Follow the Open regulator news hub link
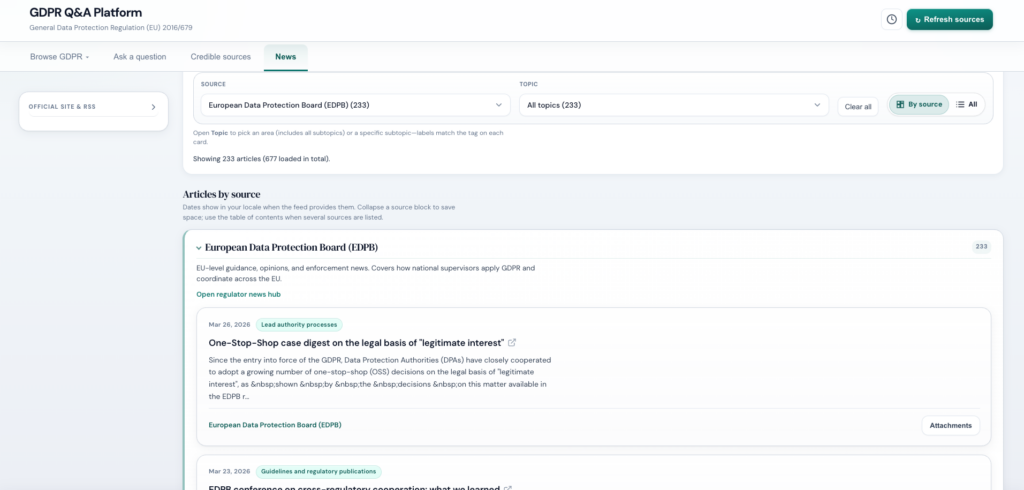The image size is (1024, 490). (238, 294)
